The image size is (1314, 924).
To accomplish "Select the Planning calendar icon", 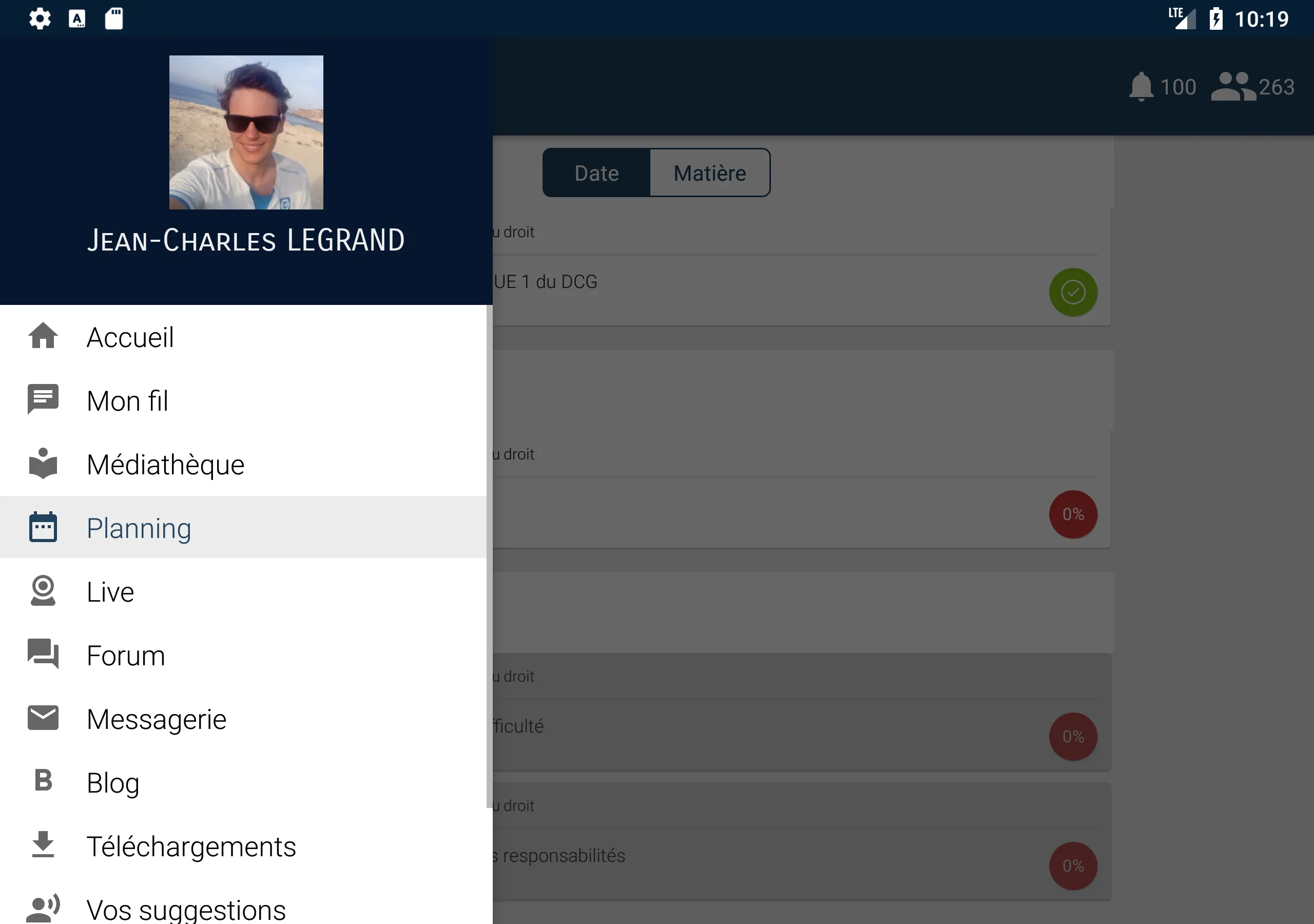I will pos(44,527).
